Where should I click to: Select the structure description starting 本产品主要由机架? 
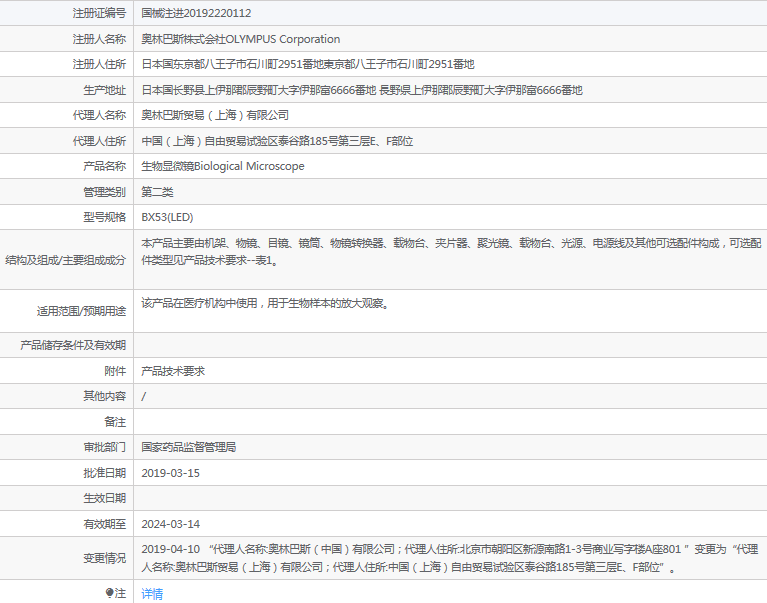tap(451, 251)
